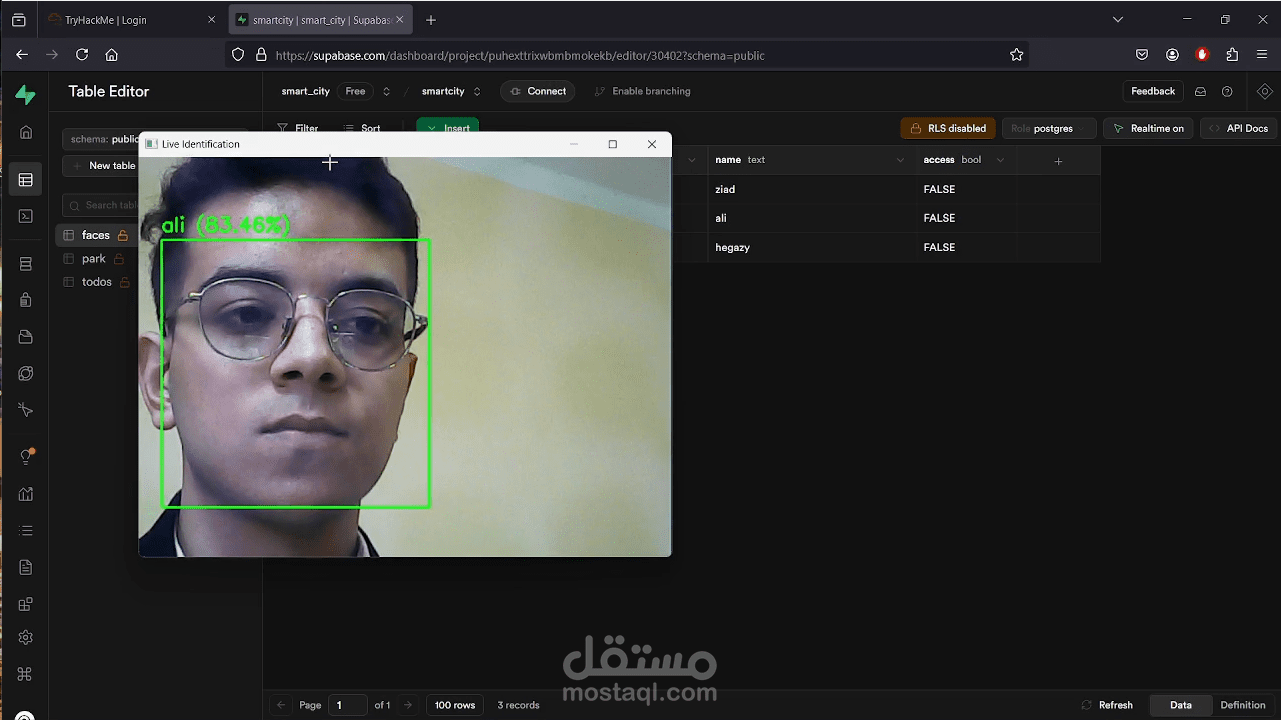1281x720 pixels.
Task: Expand the smart_city organization switcher
Action: pos(386,91)
